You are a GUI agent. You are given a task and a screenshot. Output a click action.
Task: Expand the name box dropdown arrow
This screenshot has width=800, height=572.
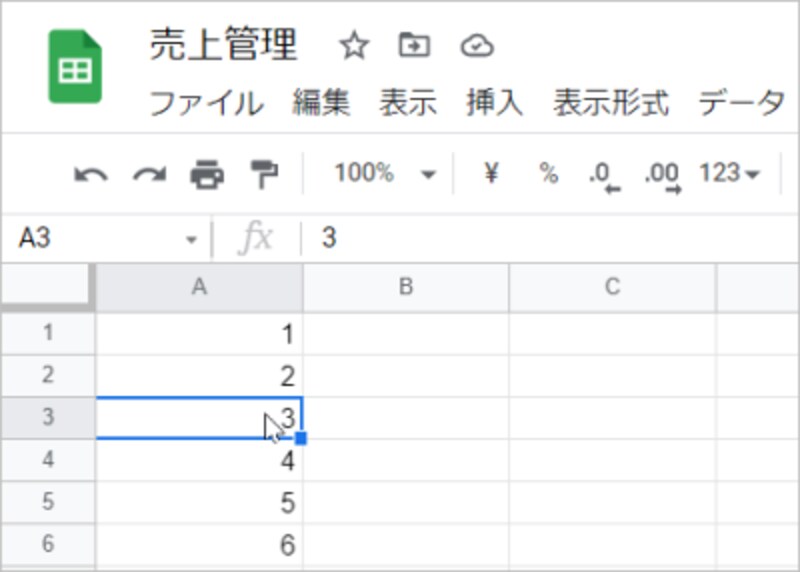point(191,239)
